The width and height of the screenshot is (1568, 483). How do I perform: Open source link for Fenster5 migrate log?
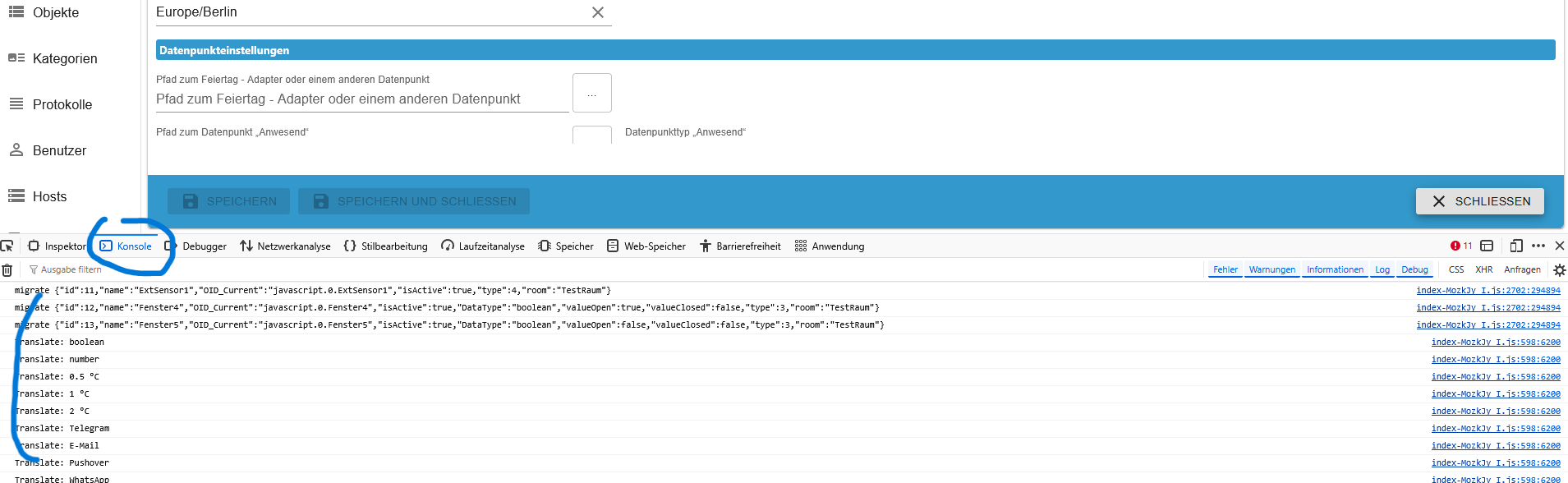[1488, 325]
